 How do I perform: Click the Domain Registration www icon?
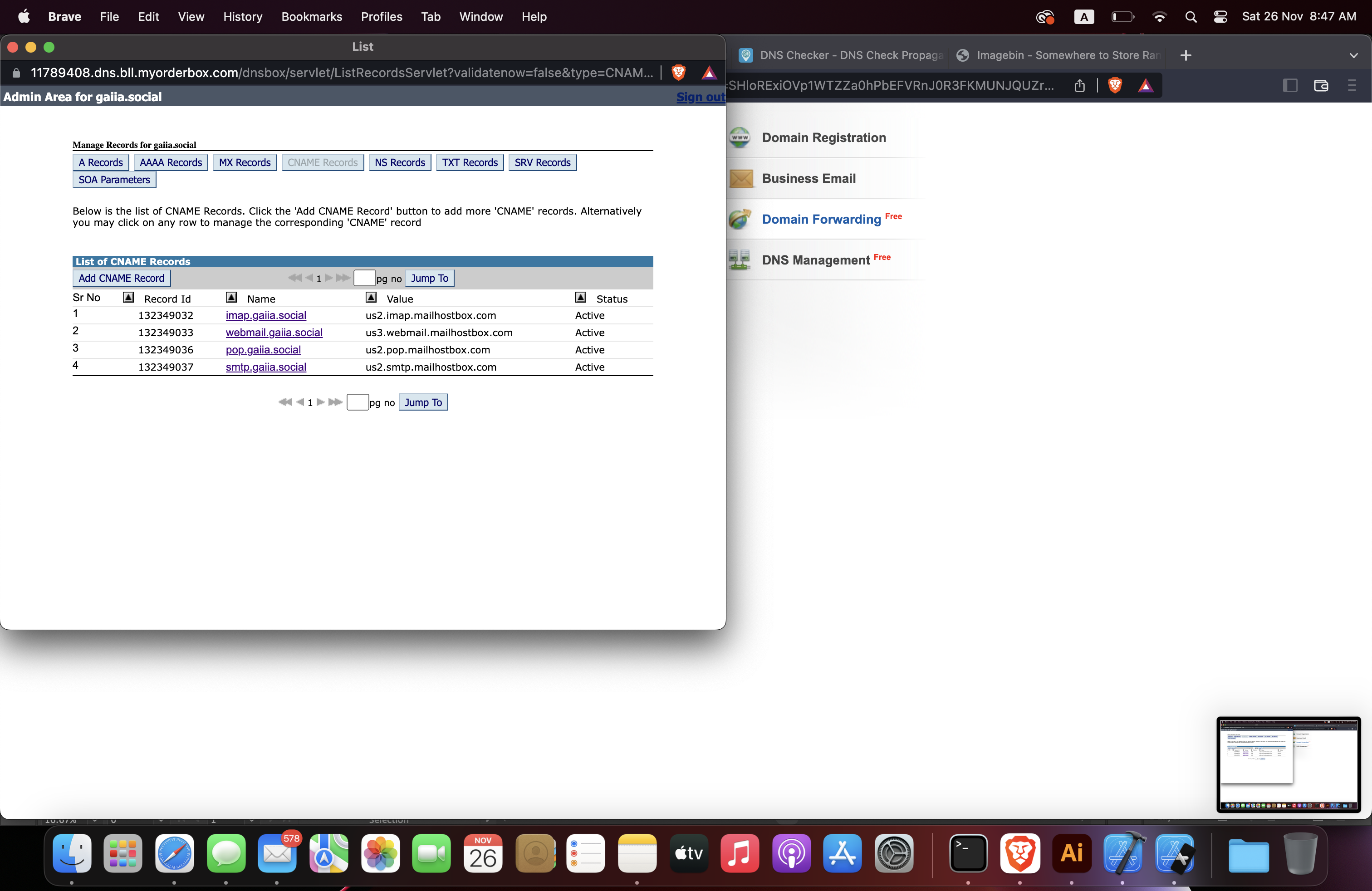[x=740, y=138]
